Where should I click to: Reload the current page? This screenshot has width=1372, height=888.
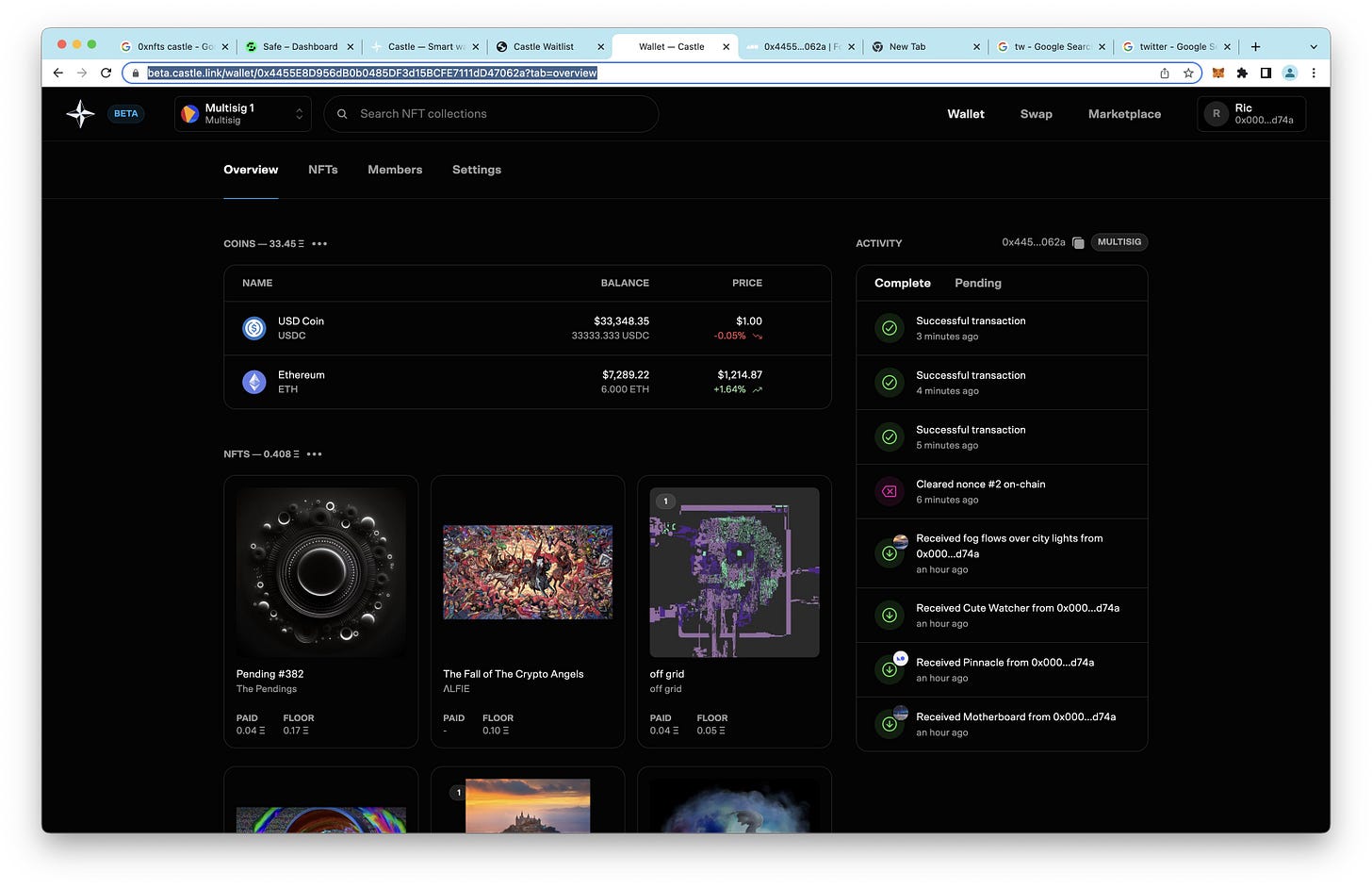pos(106,73)
